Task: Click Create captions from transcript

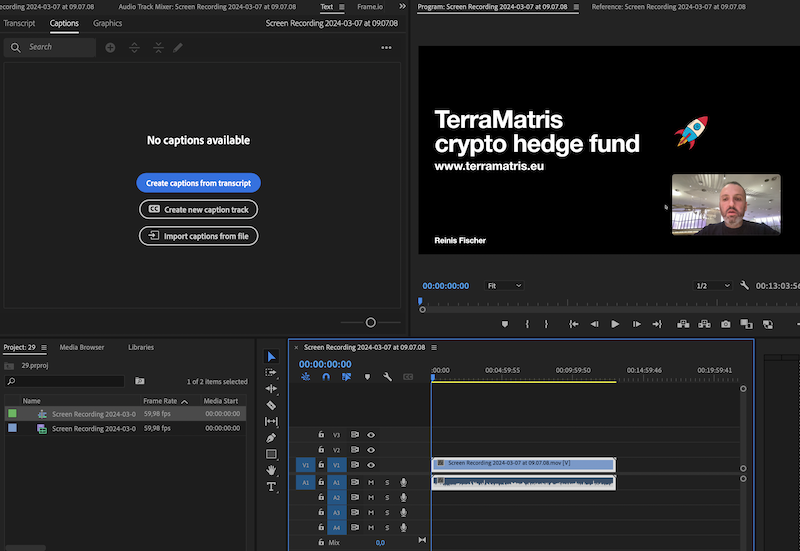Action: [x=198, y=183]
